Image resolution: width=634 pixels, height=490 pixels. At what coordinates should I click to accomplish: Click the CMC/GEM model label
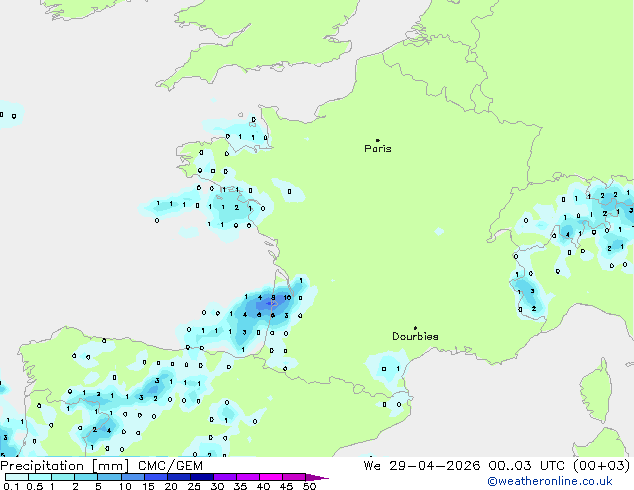pos(170,466)
